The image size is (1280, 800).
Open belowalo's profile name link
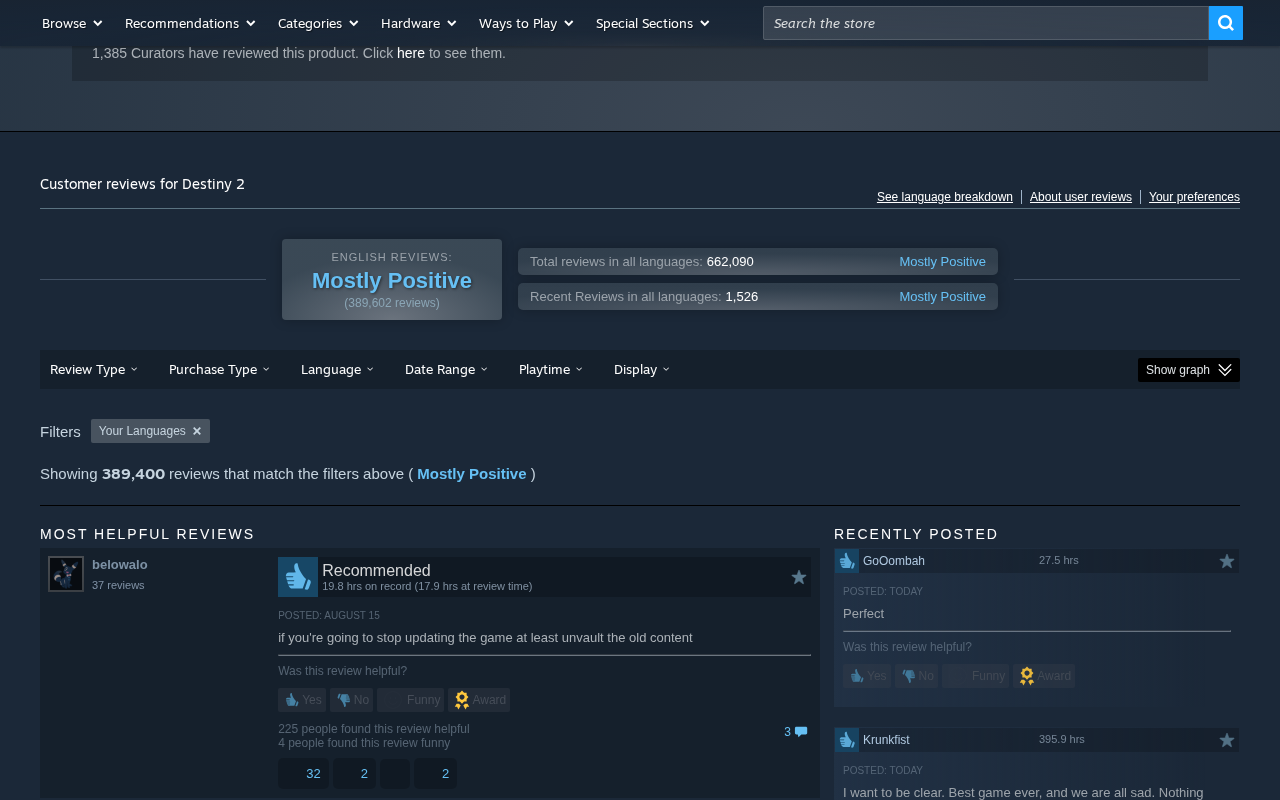pos(120,565)
